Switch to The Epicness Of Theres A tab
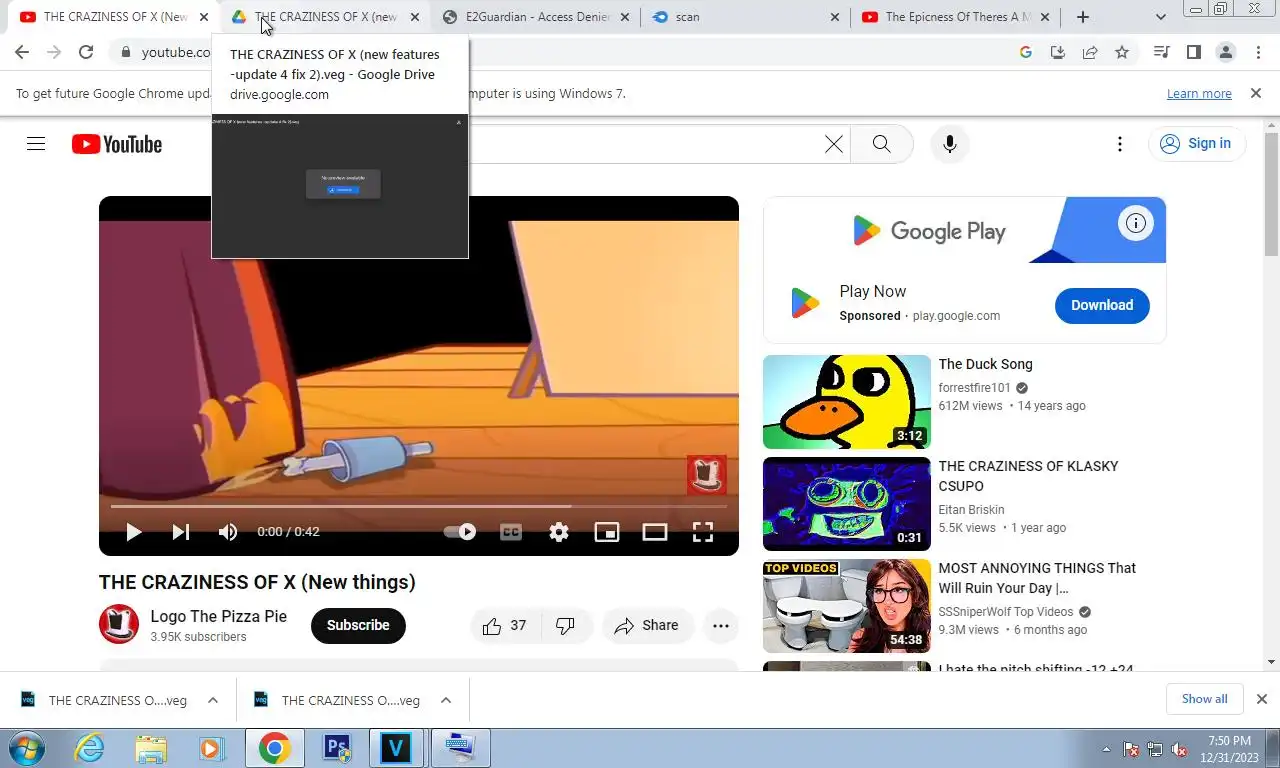This screenshot has height=768, width=1280. tap(955, 17)
